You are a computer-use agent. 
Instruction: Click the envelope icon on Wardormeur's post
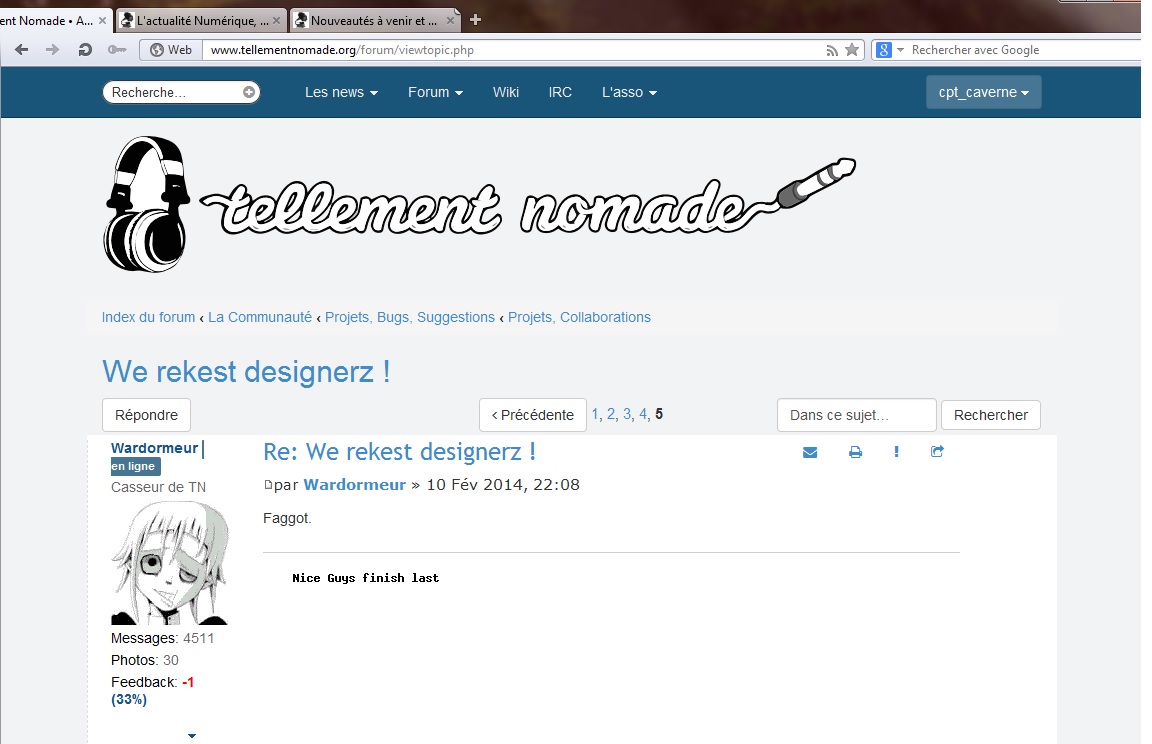pos(810,452)
